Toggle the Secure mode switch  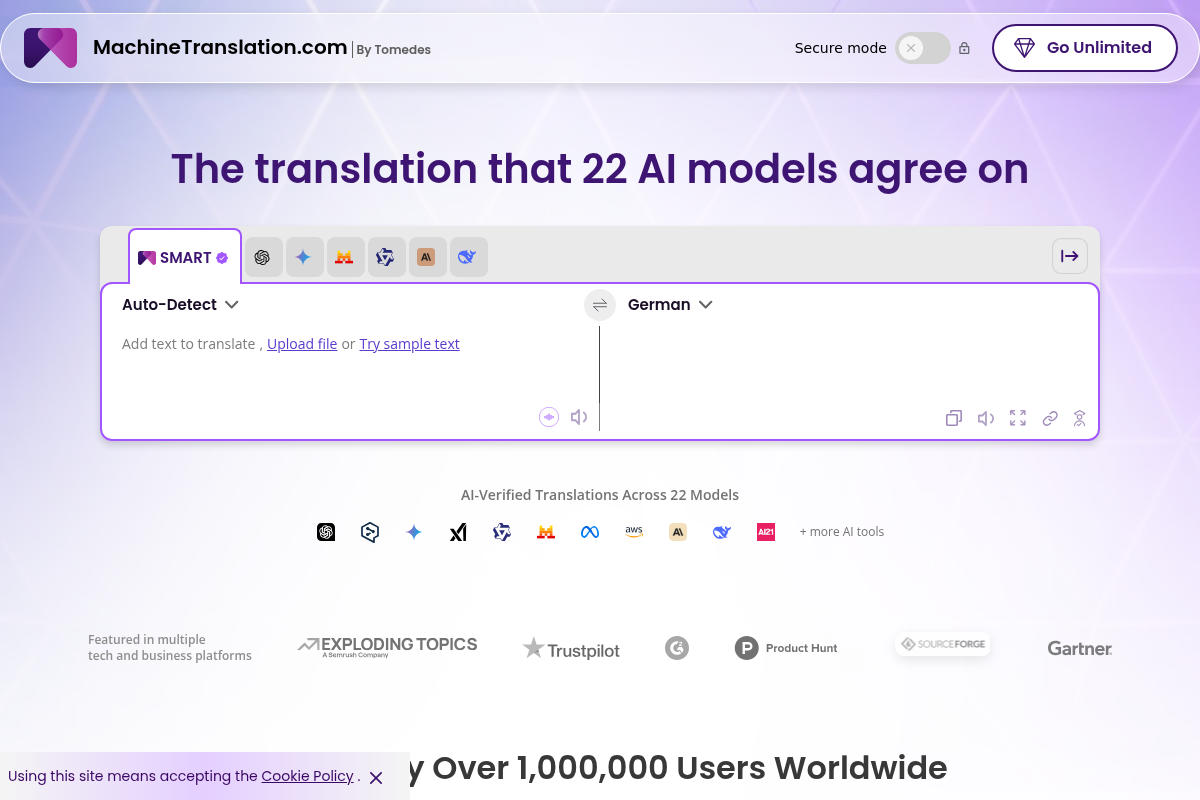point(922,48)
